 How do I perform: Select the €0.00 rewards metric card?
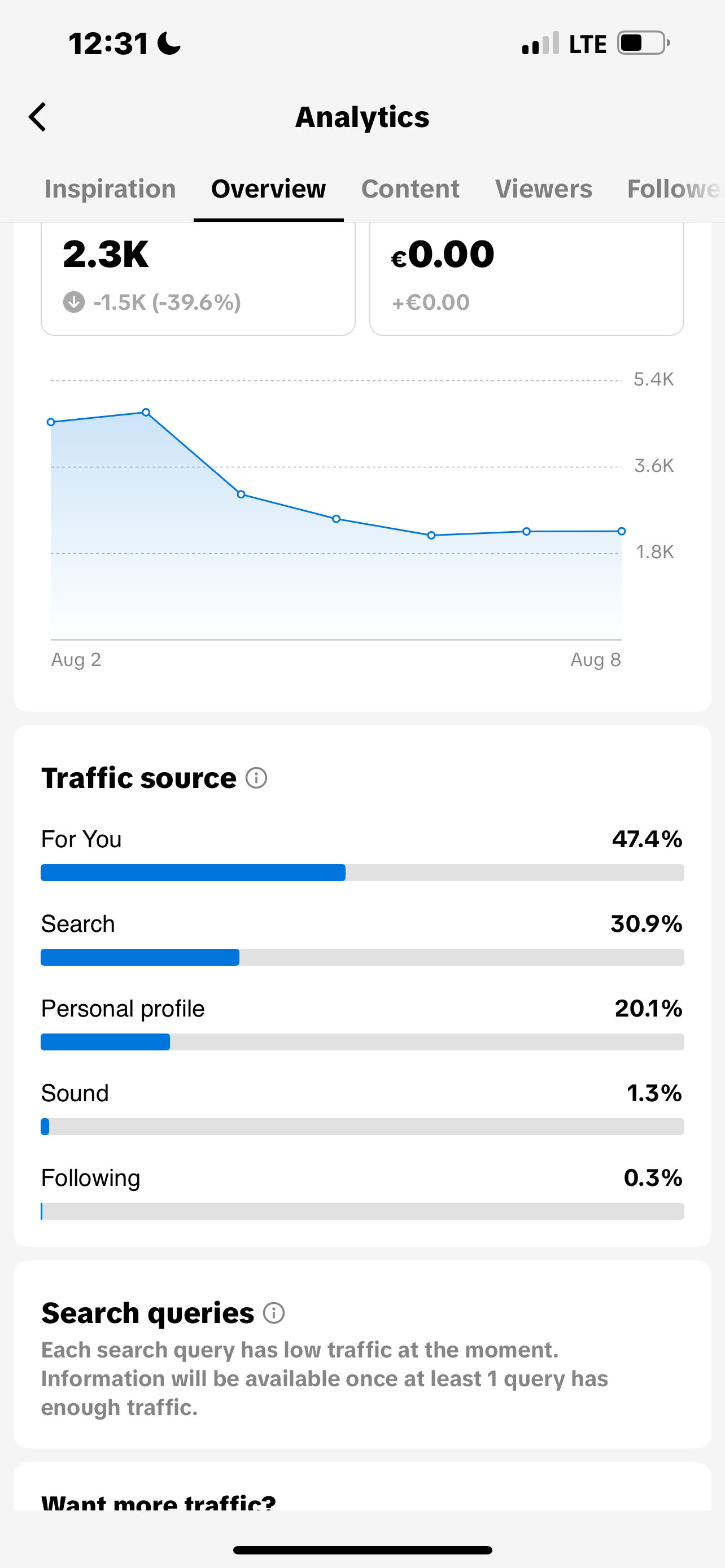pyautogui.click(x=527, y=279)
